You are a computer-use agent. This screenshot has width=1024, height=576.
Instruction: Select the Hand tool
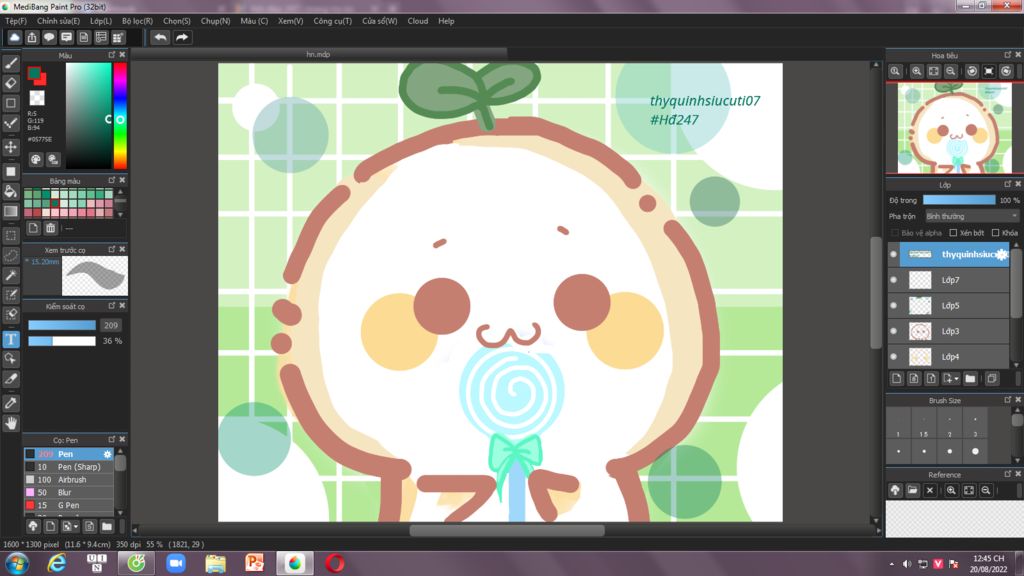pos(10,423)
